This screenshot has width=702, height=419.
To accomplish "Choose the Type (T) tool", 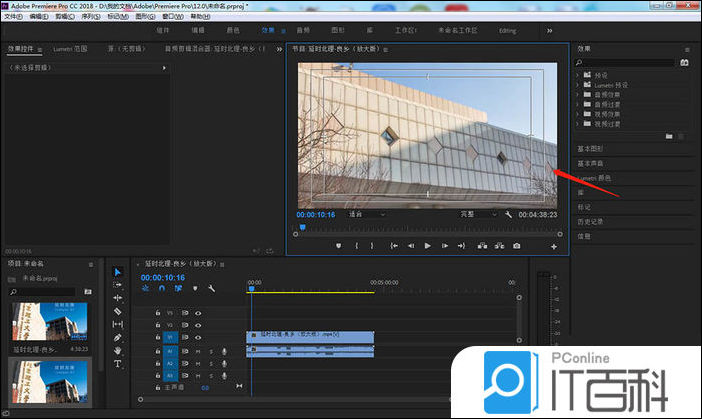I will tap(118, 364).
